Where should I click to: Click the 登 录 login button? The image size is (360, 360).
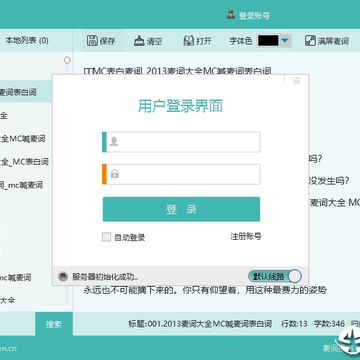181,209
